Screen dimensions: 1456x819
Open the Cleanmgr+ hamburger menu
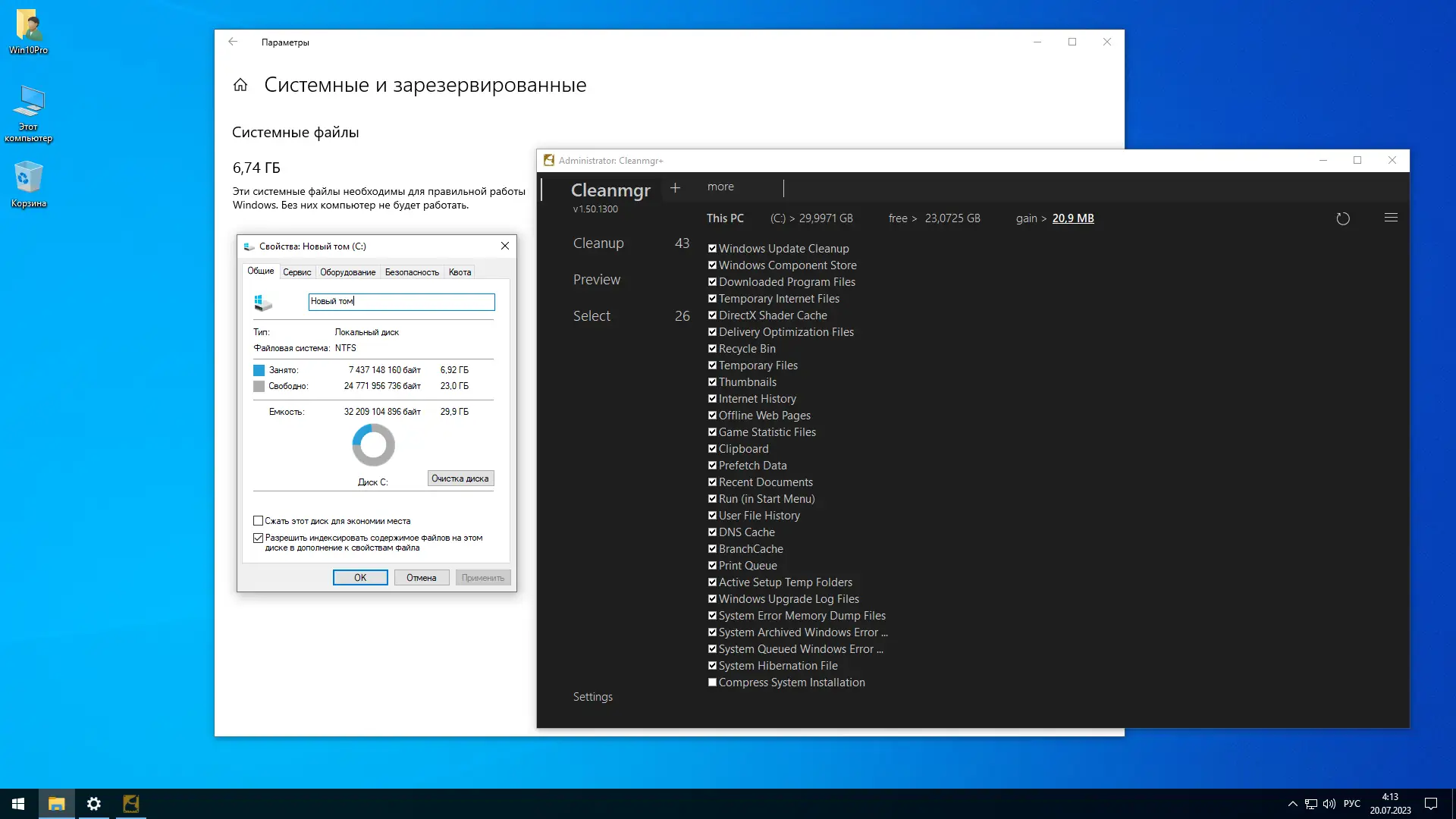coord(1391,218)
